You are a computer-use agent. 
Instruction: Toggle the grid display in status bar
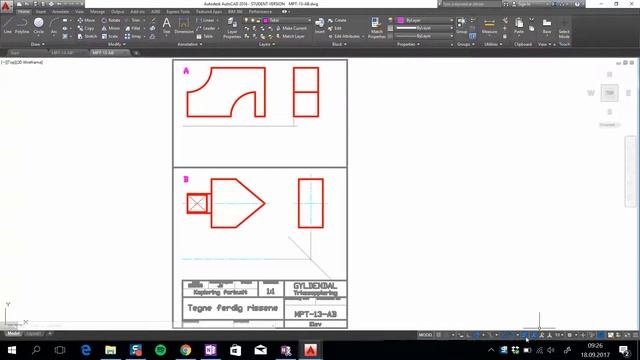coord(439,335)
